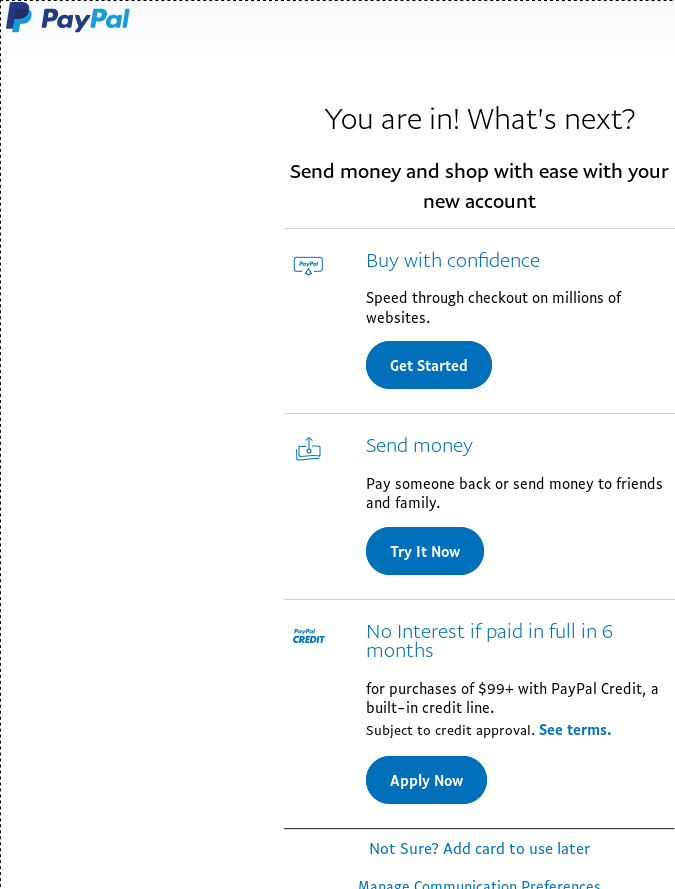The image size is (675, 889).
Task: Click the Send money upload icon
Action: (308, 450)
